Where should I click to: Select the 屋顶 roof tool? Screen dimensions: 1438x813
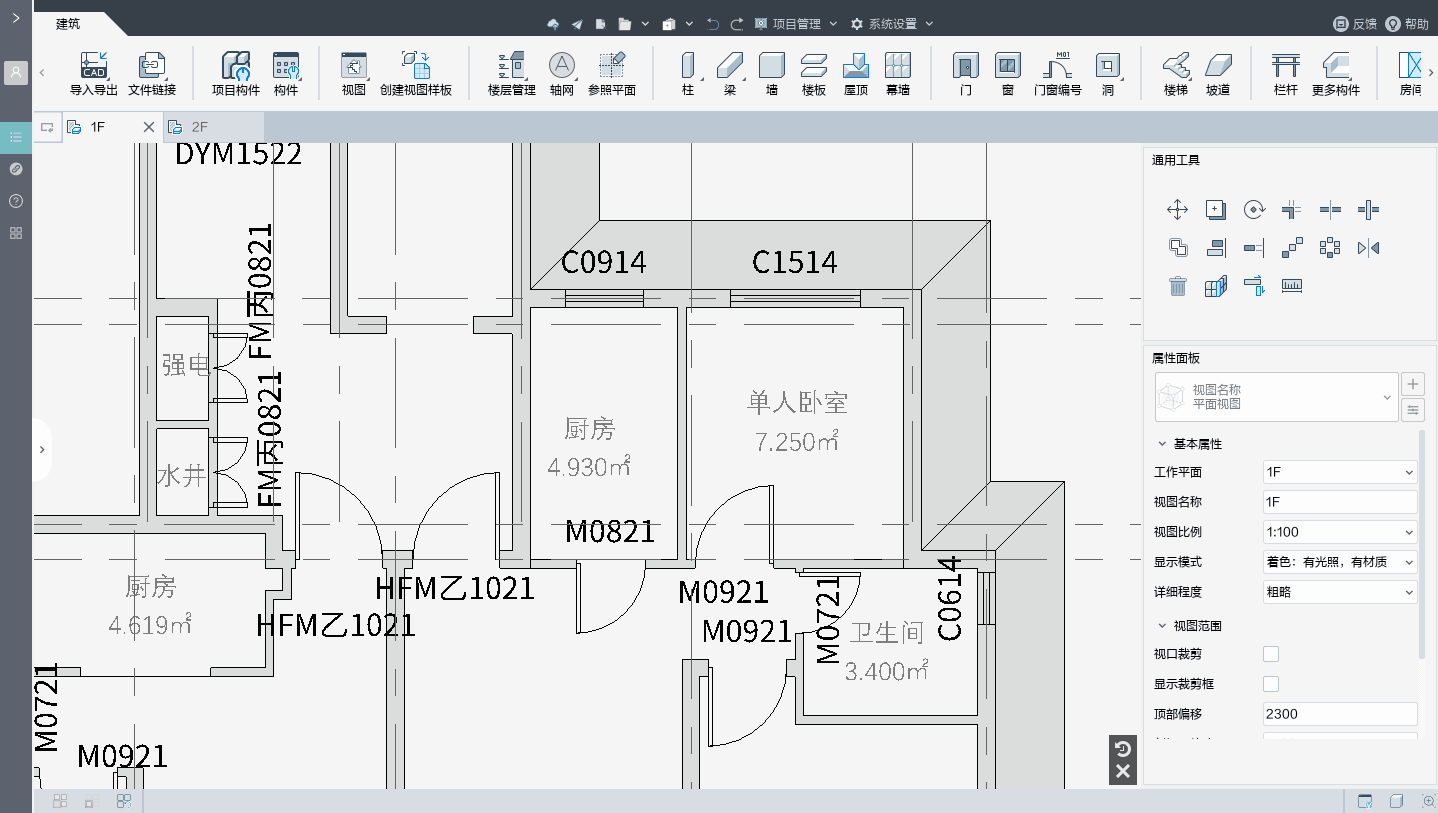tap(856, 74)
